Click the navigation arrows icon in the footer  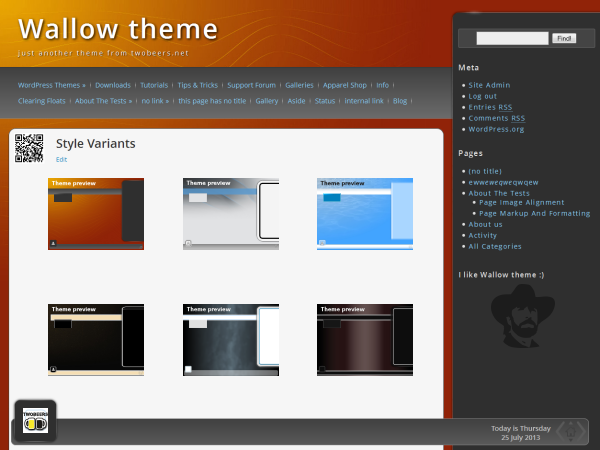(570, 431)
